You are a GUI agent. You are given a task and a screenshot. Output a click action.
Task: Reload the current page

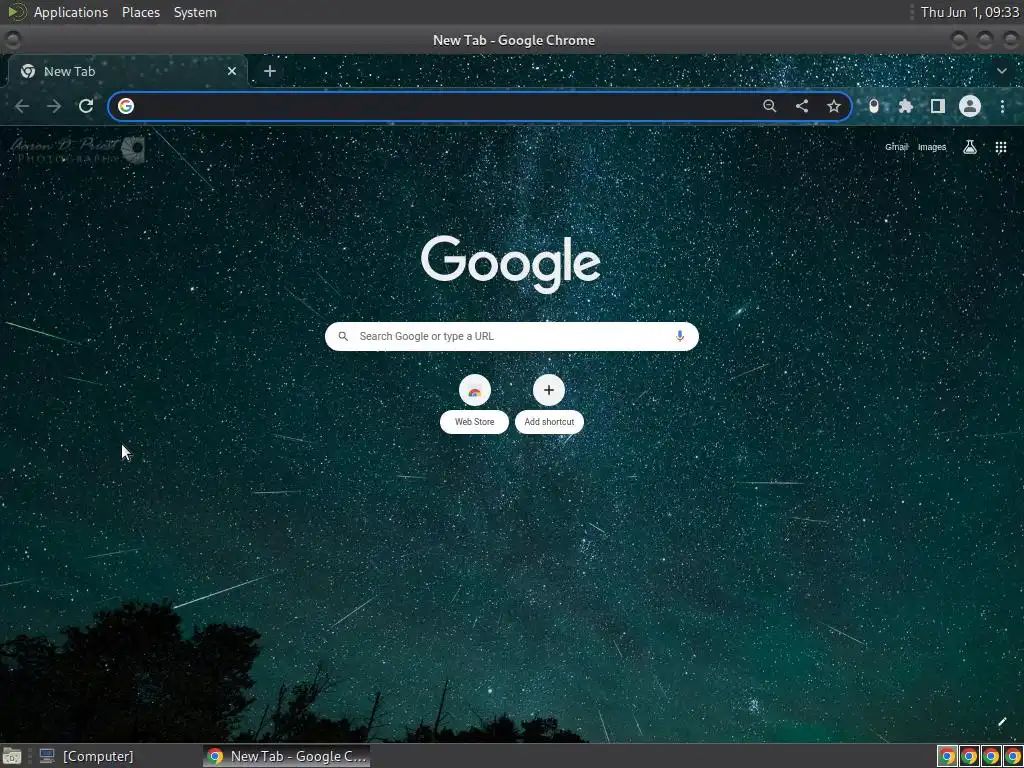(86, 106)
